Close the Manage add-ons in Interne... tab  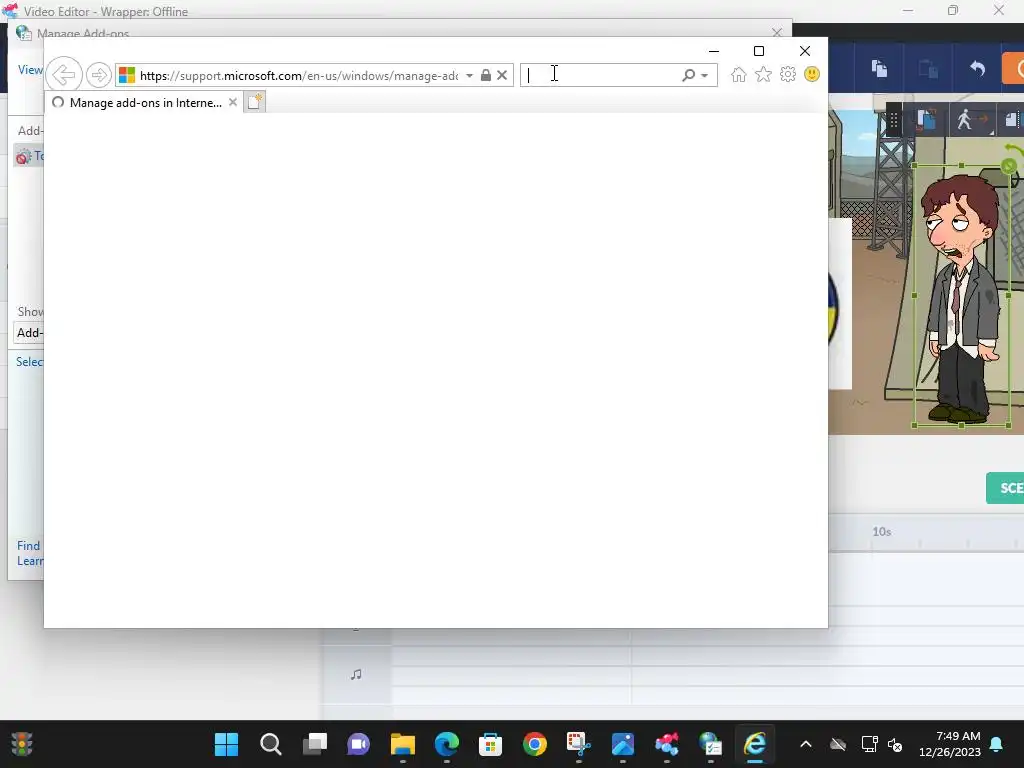click(x=232, y=103)
